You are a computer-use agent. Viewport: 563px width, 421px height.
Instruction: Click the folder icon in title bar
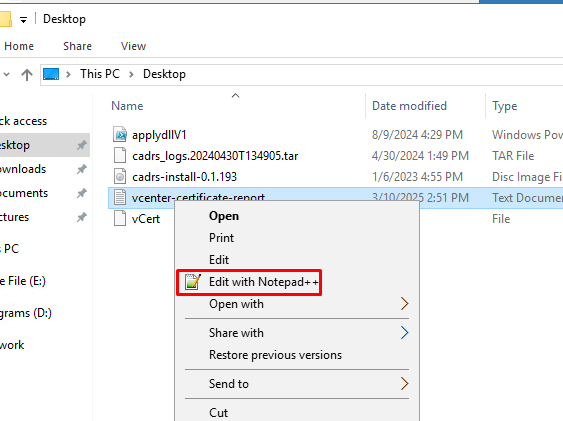[6, 19]
